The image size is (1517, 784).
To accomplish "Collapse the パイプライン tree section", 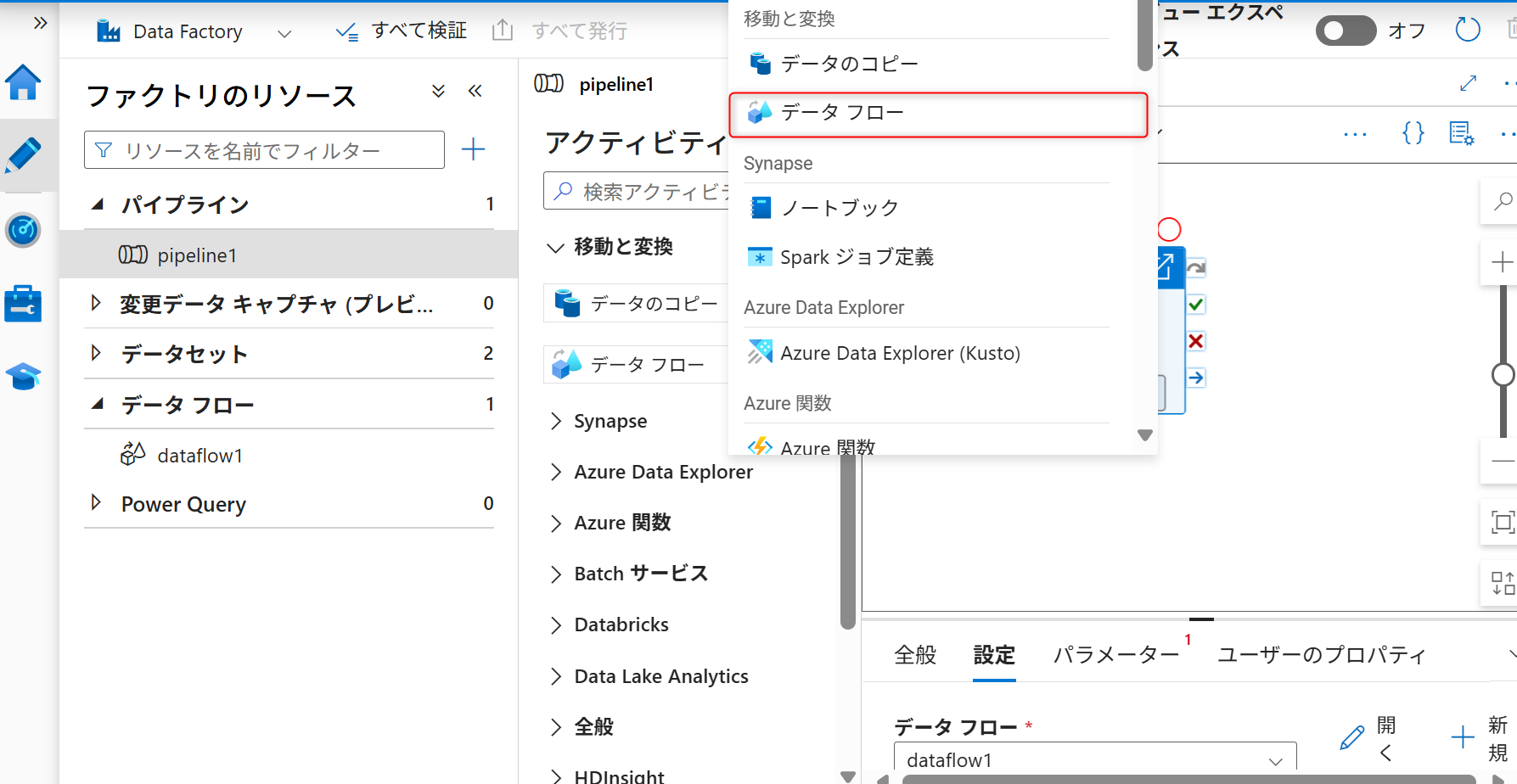I will [x=98, y=204].
